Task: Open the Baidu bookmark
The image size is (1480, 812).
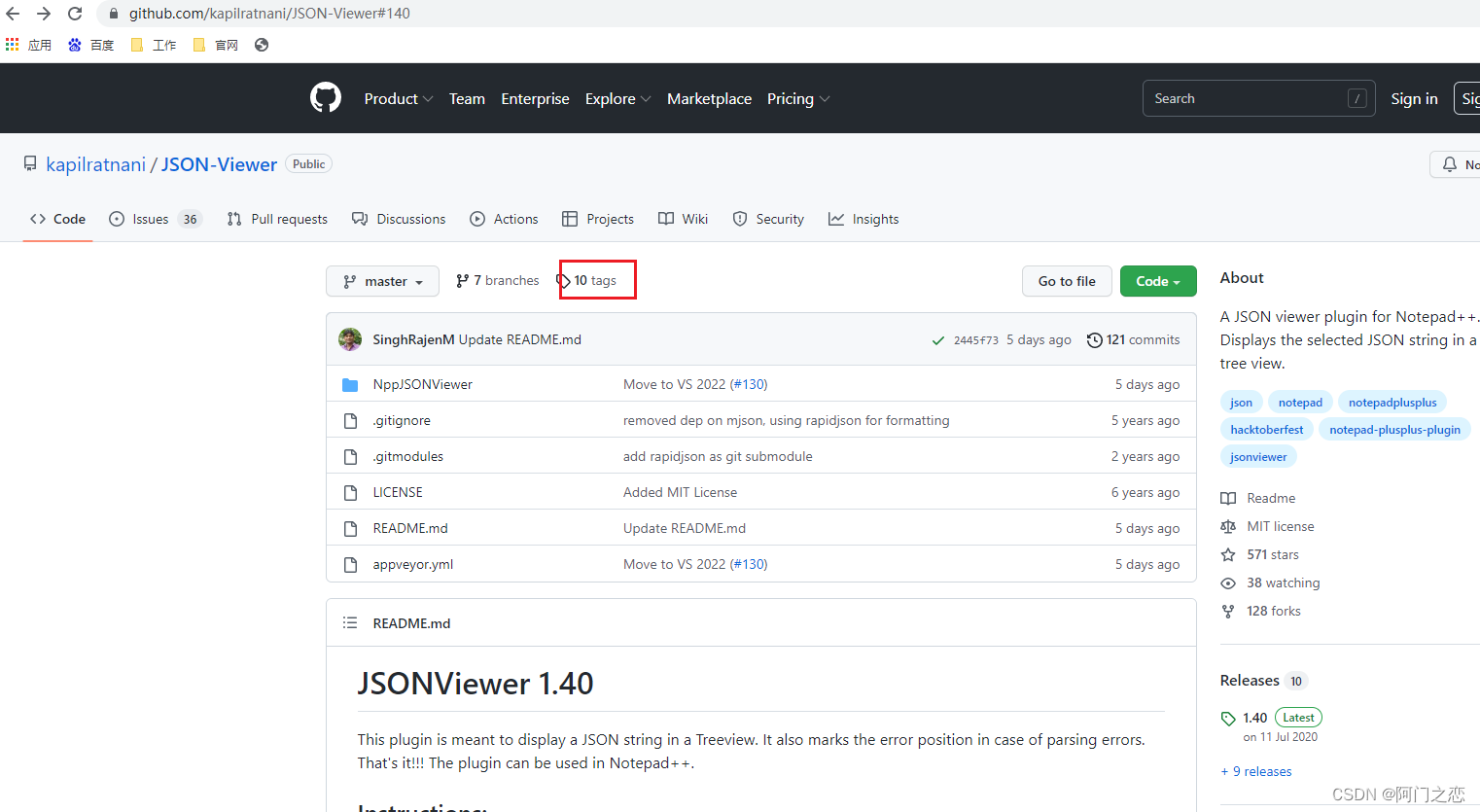Action: (x=91, y=45)
